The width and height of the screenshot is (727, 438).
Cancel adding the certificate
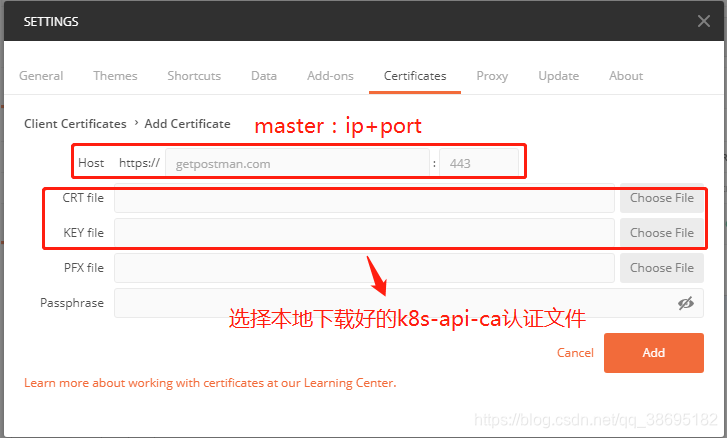click(x=575, y=353)
